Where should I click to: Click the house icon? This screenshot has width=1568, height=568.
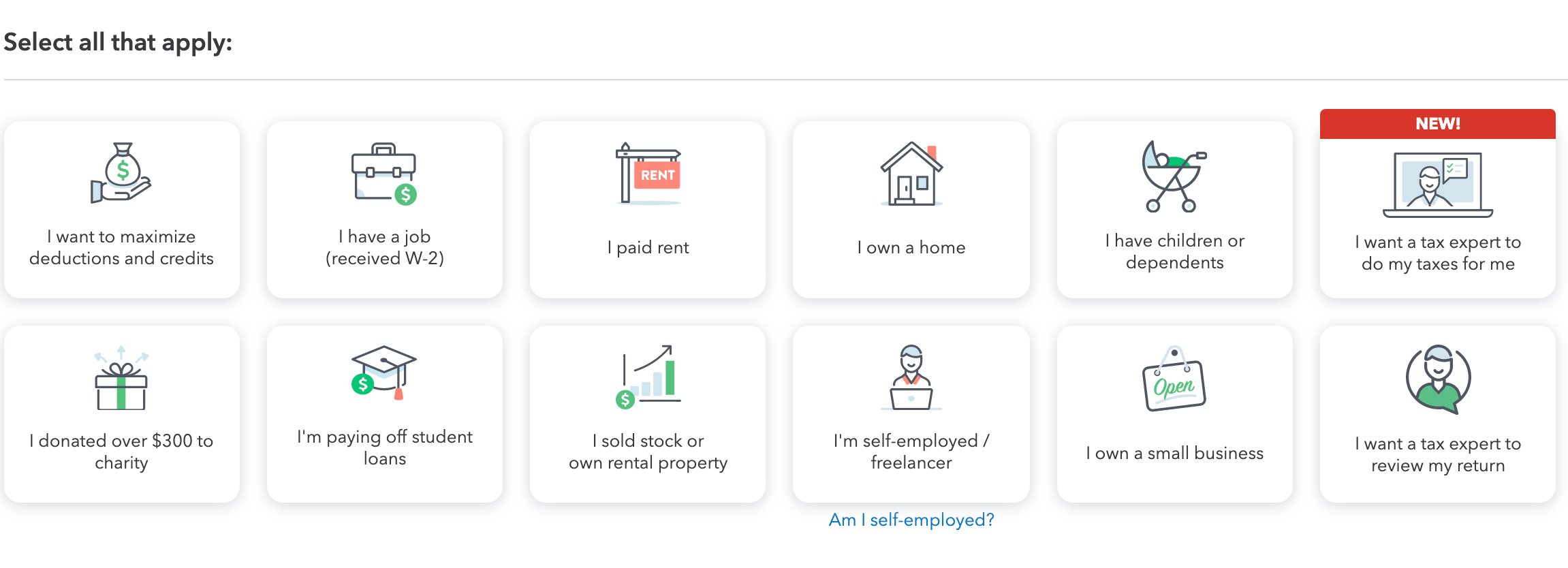(x=911, y=174)
